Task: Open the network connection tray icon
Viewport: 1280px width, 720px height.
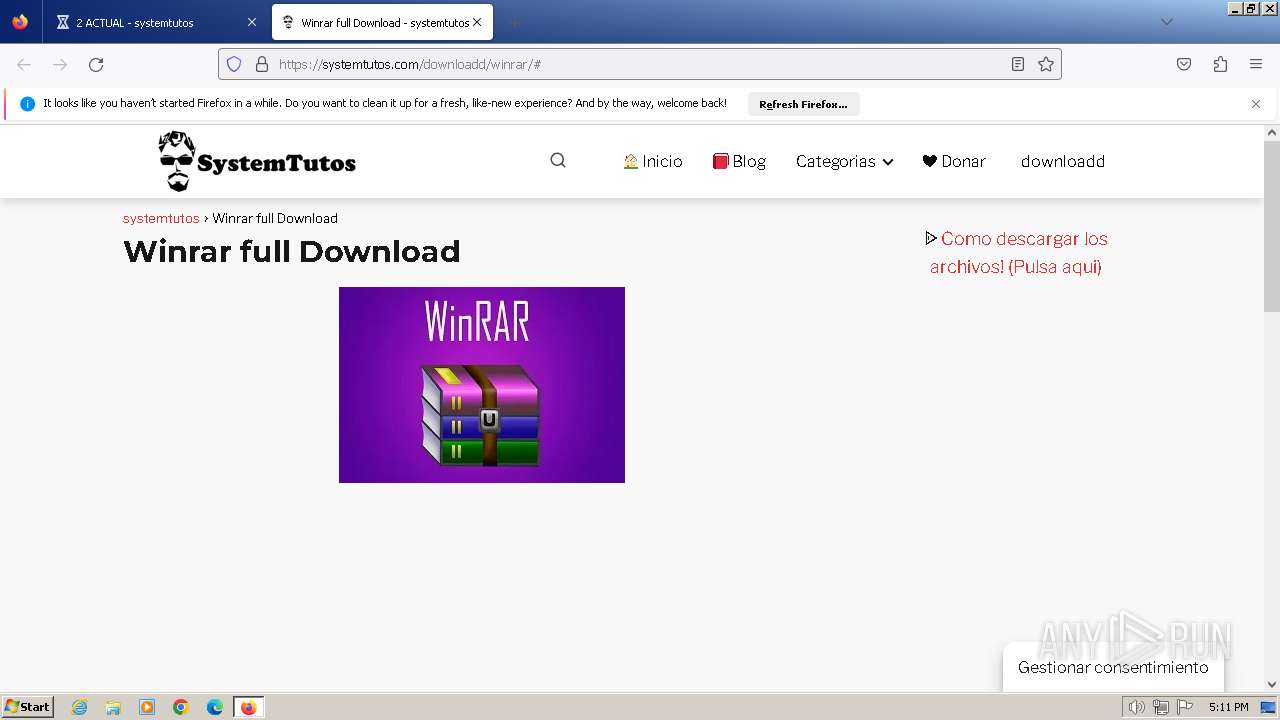Action: coord(1161,707)
